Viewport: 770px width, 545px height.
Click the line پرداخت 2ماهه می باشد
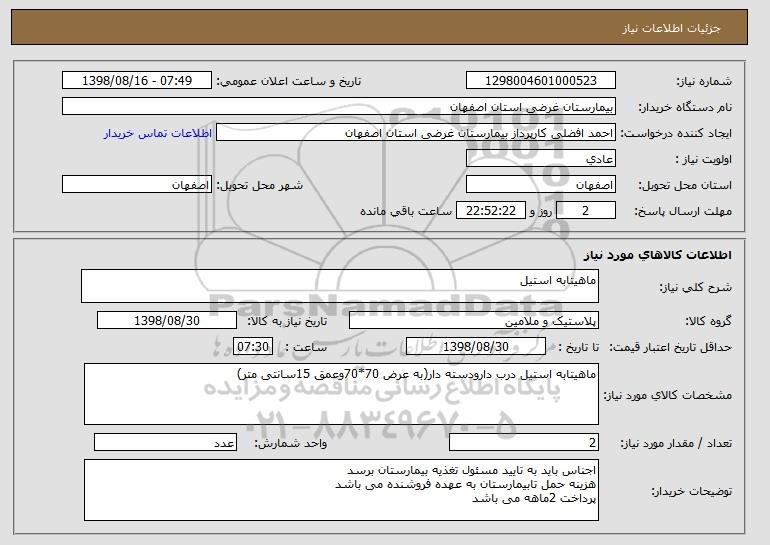pyautogui.click(x=534, y=498)
